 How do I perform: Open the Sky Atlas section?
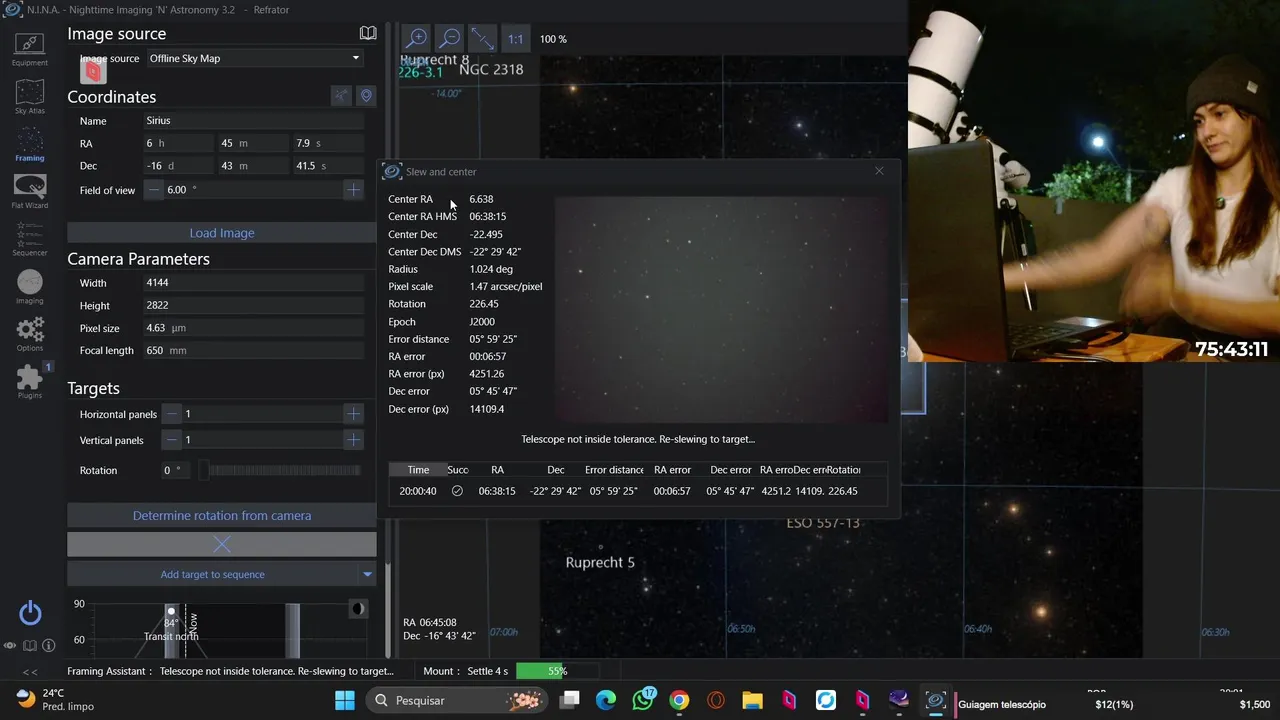30,97
